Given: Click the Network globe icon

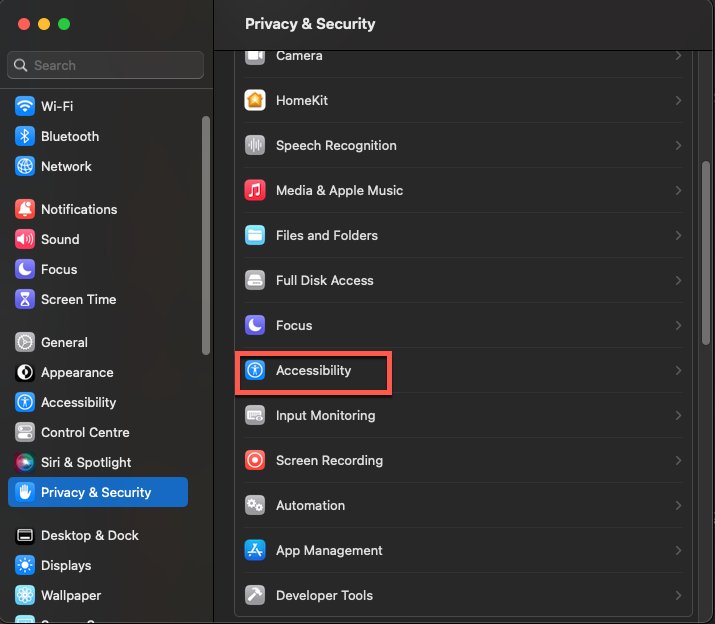Looking at the screenshot, I should pyautogui.click(x=25, y=166).
